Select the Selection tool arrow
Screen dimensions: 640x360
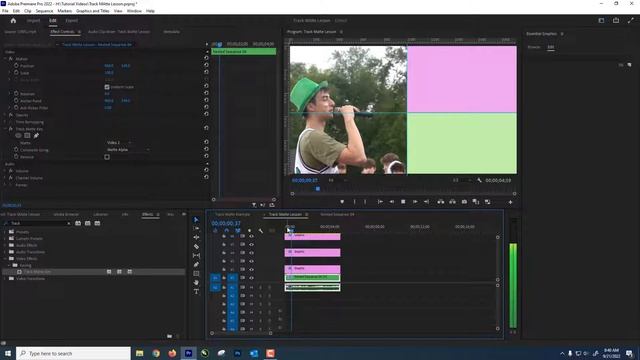[196, 220]
